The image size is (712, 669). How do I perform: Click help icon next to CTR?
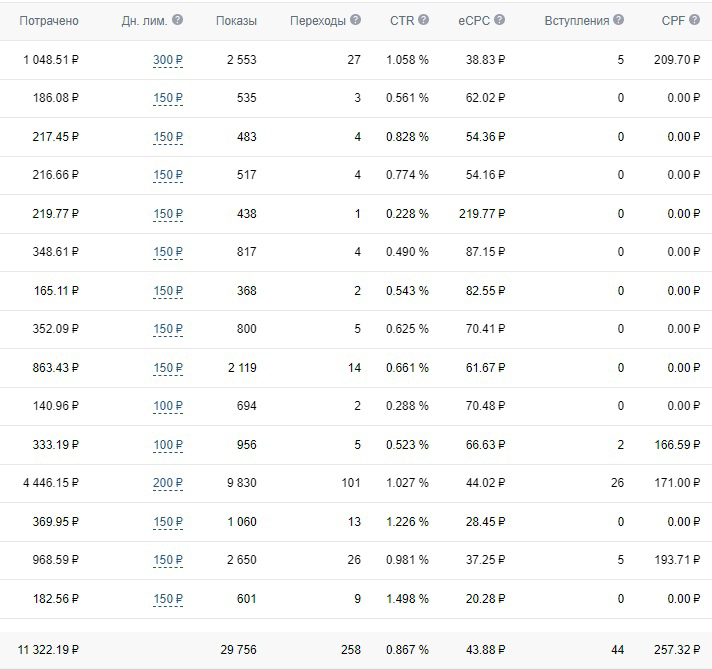[x=423, y=20]
